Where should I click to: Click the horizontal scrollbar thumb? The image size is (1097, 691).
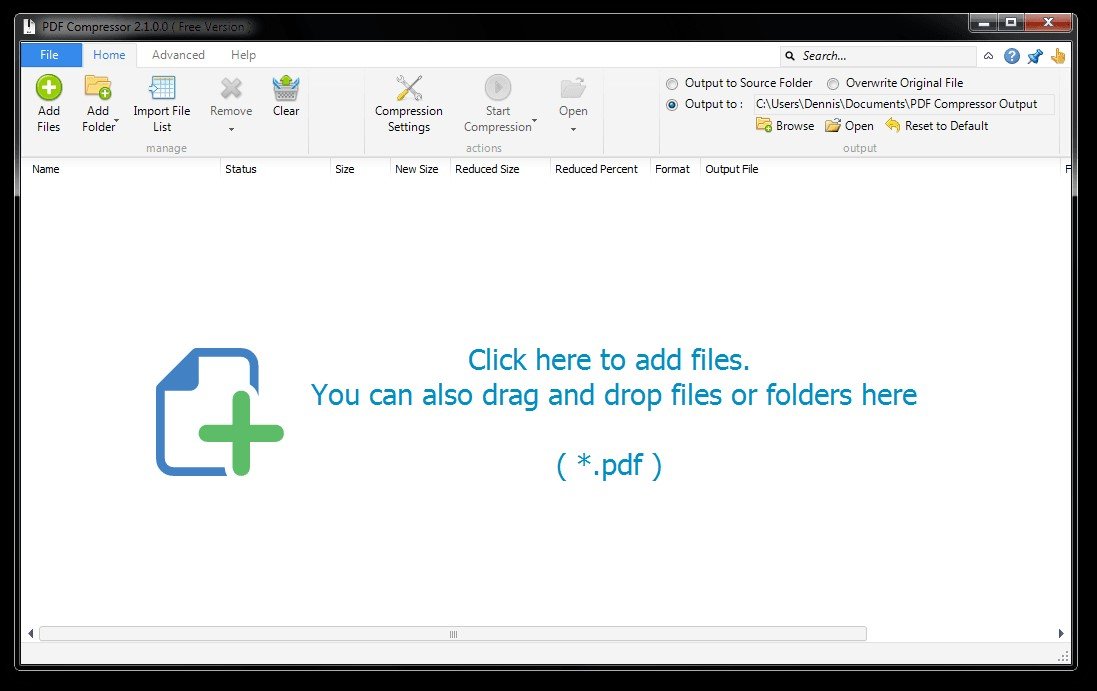(453, 634)
